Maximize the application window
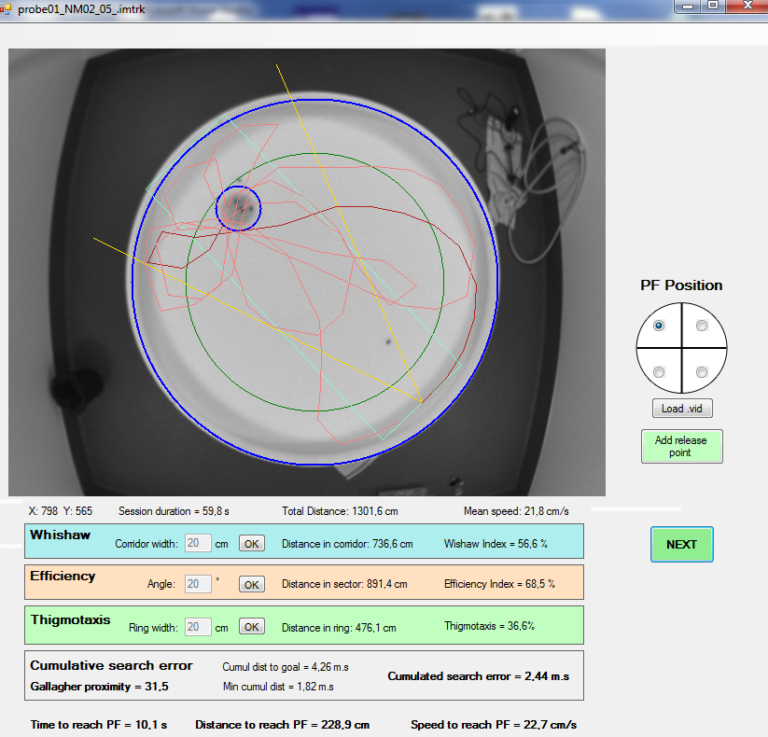 712,5
